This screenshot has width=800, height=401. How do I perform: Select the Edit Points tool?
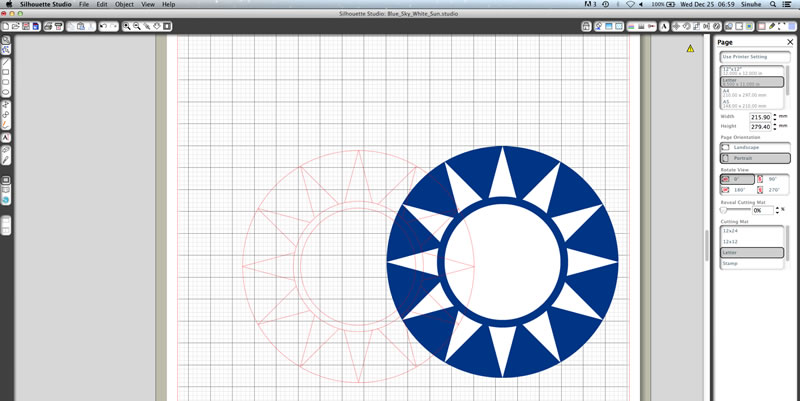point(6,49)
